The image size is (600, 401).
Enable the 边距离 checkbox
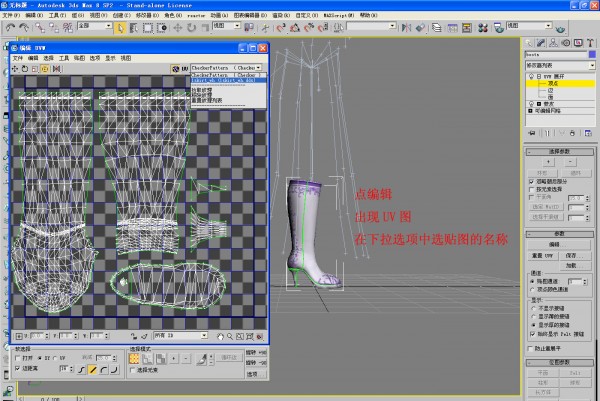click(x=18, y=369)
